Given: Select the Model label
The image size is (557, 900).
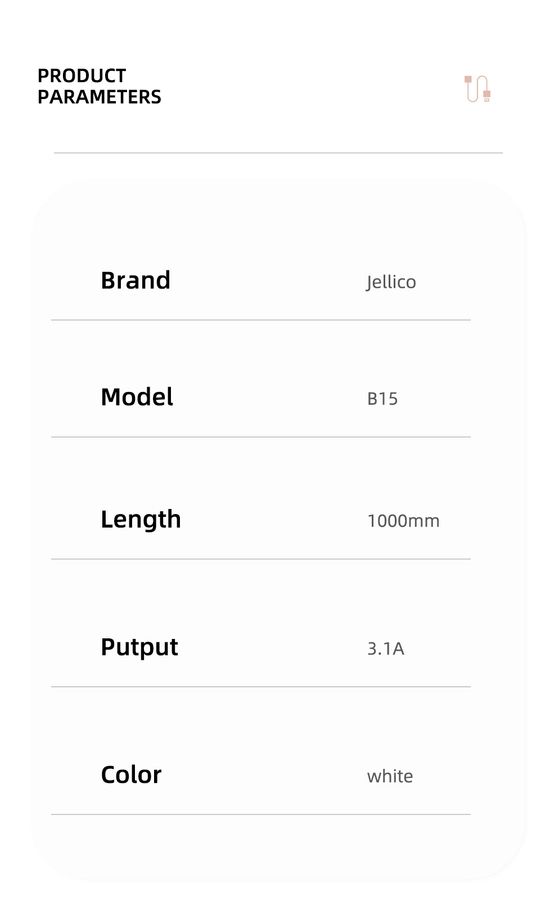Looking at the screenshot, I should point(137,397).
